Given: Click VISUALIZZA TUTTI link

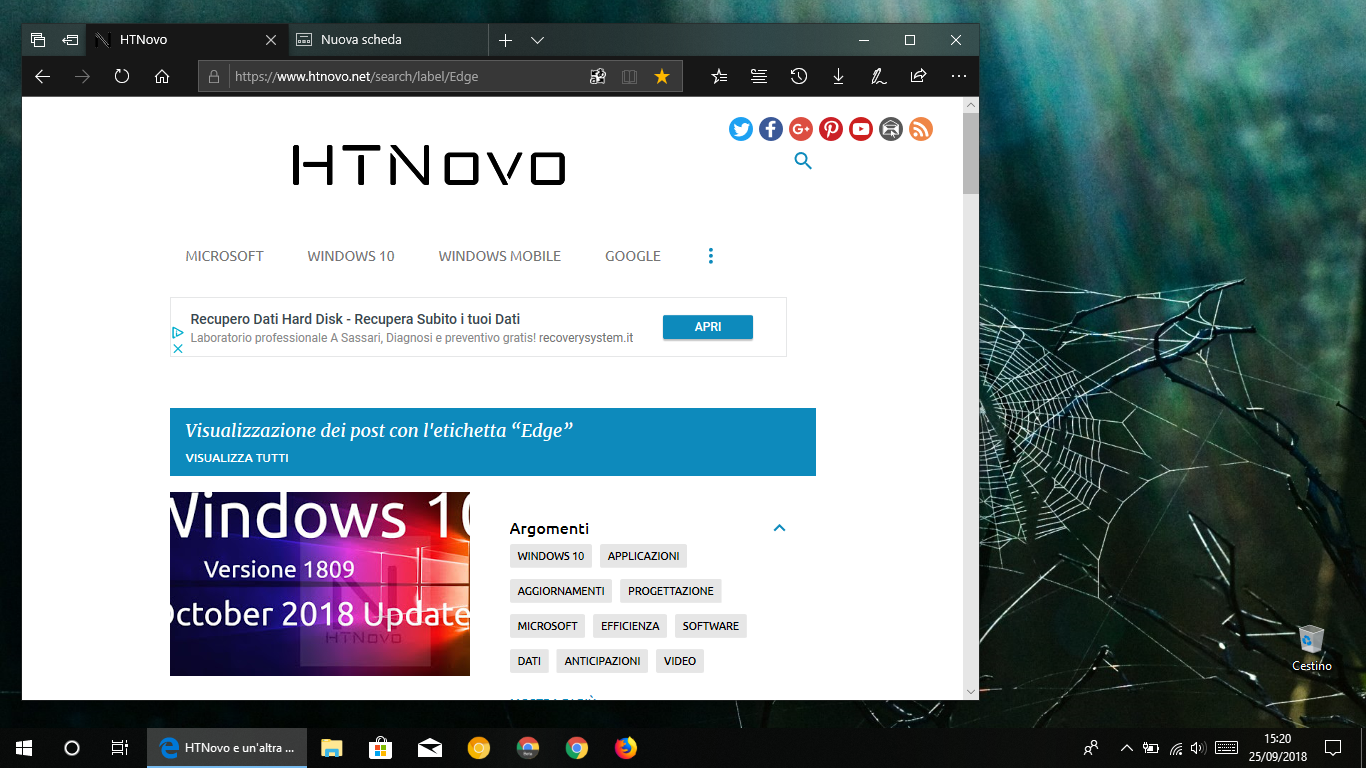Looking at the screenshot, I should tap(237, 458).
